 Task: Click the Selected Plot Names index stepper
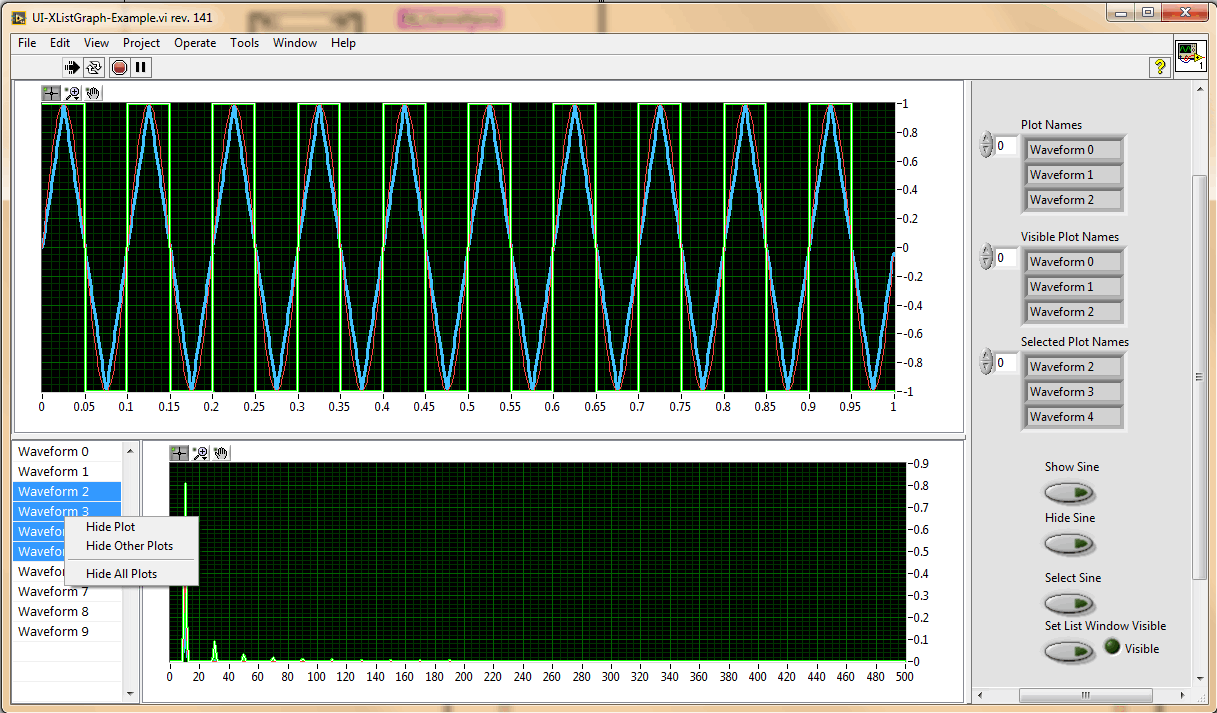986,362
